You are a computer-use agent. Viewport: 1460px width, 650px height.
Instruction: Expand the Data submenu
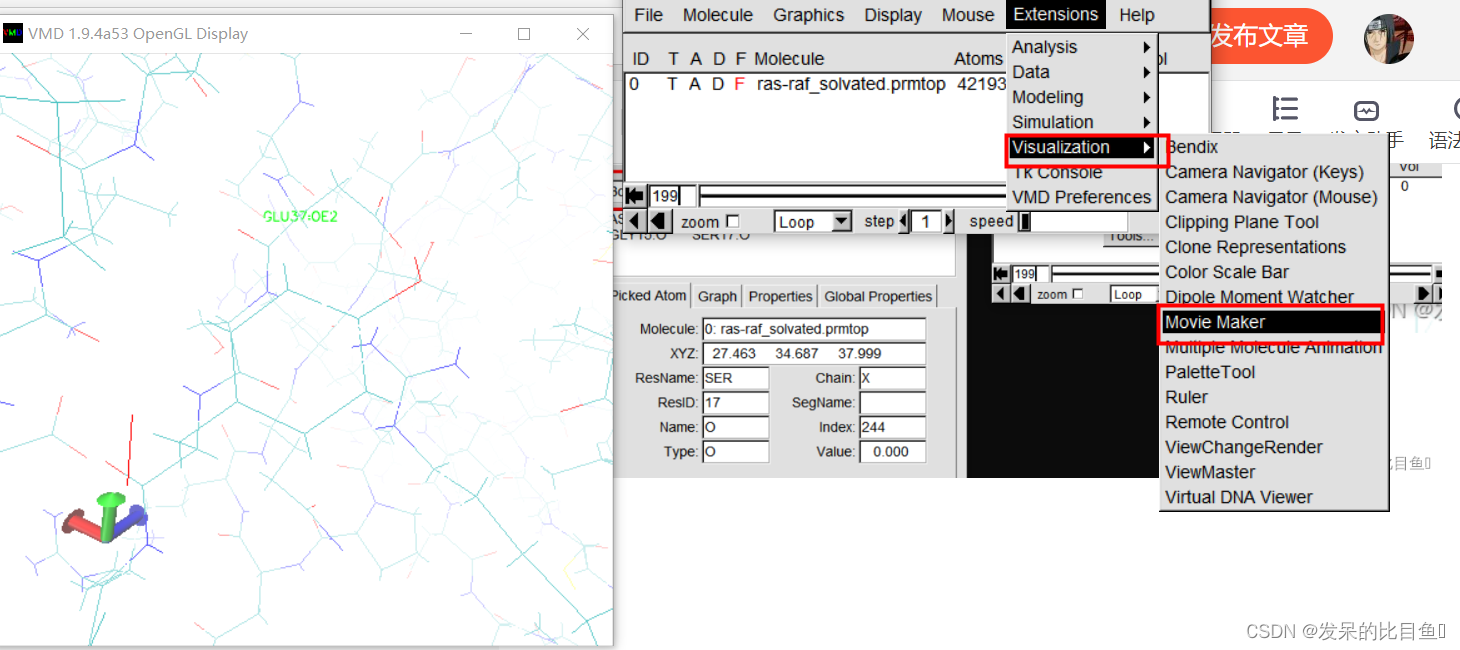(1082, 72)
